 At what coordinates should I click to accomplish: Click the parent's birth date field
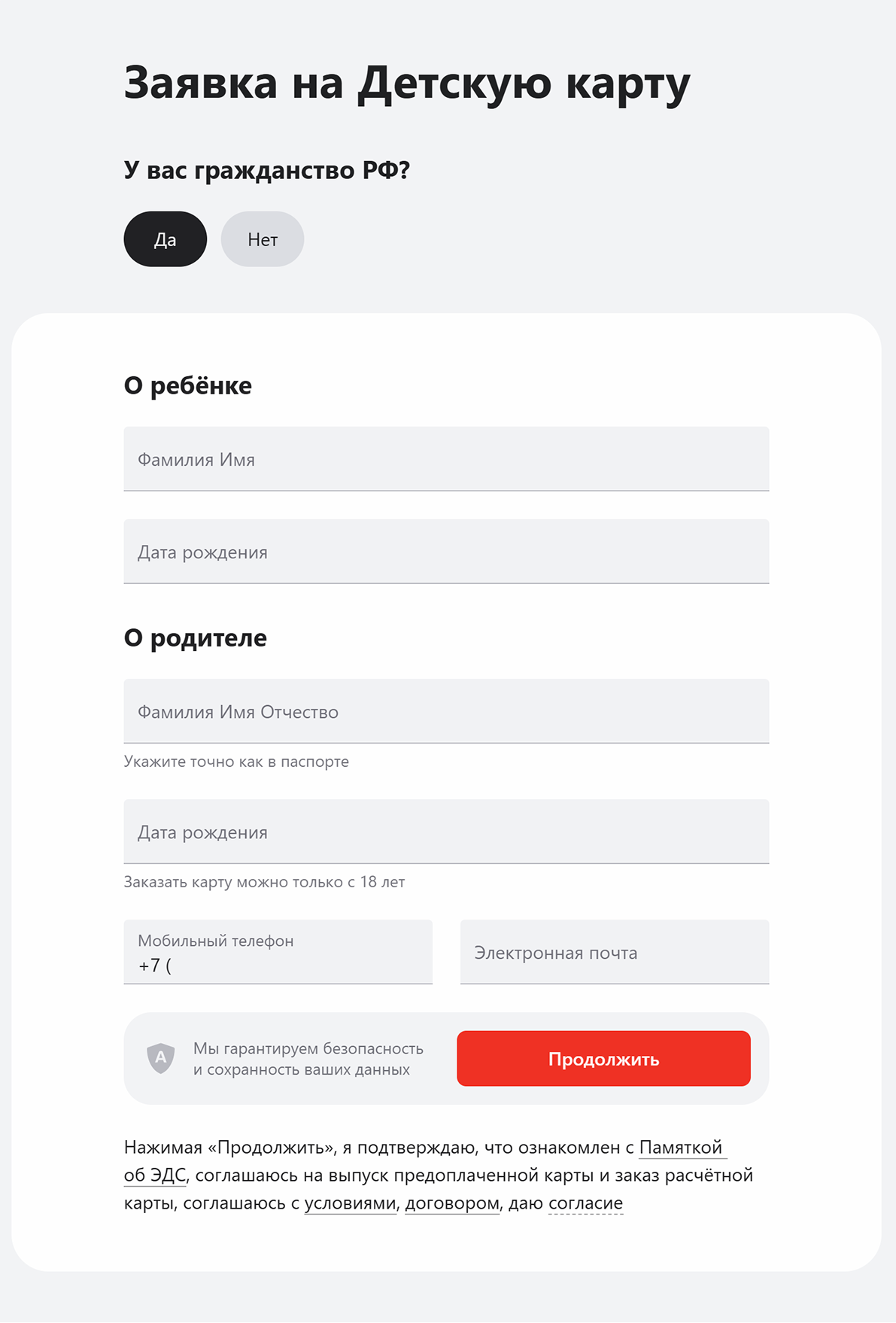pos(446,832)
